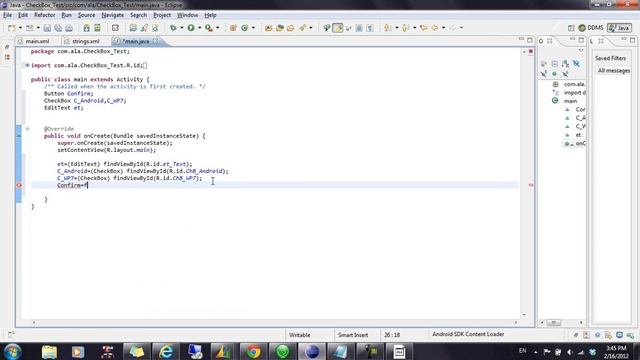The width and height of the screenshot is (640, 360).
Task: Select the Java perspective button
Action: pos(619,28)
